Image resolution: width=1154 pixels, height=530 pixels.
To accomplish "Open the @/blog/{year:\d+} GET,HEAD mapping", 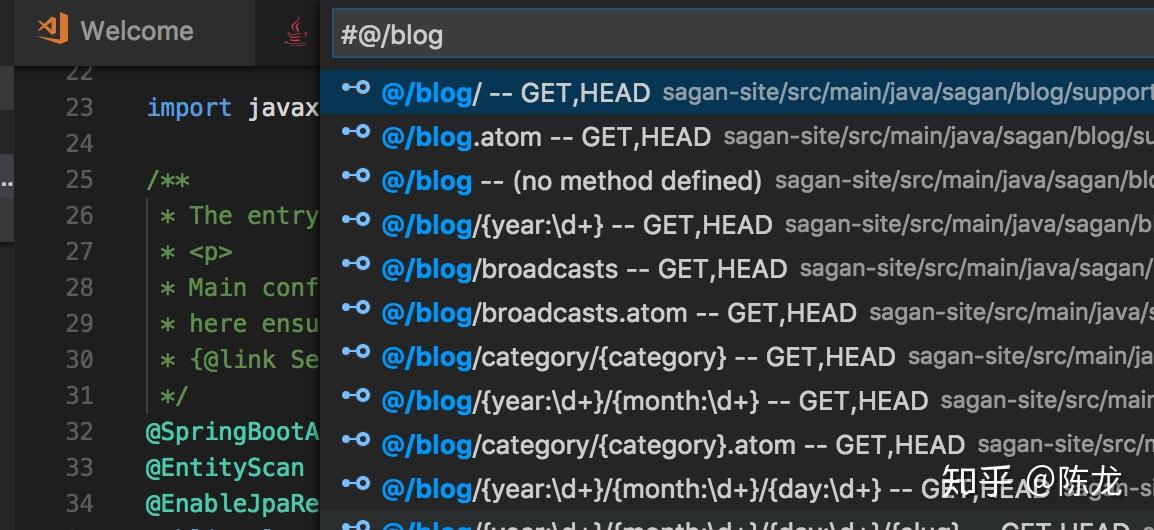I will [737, 225].
